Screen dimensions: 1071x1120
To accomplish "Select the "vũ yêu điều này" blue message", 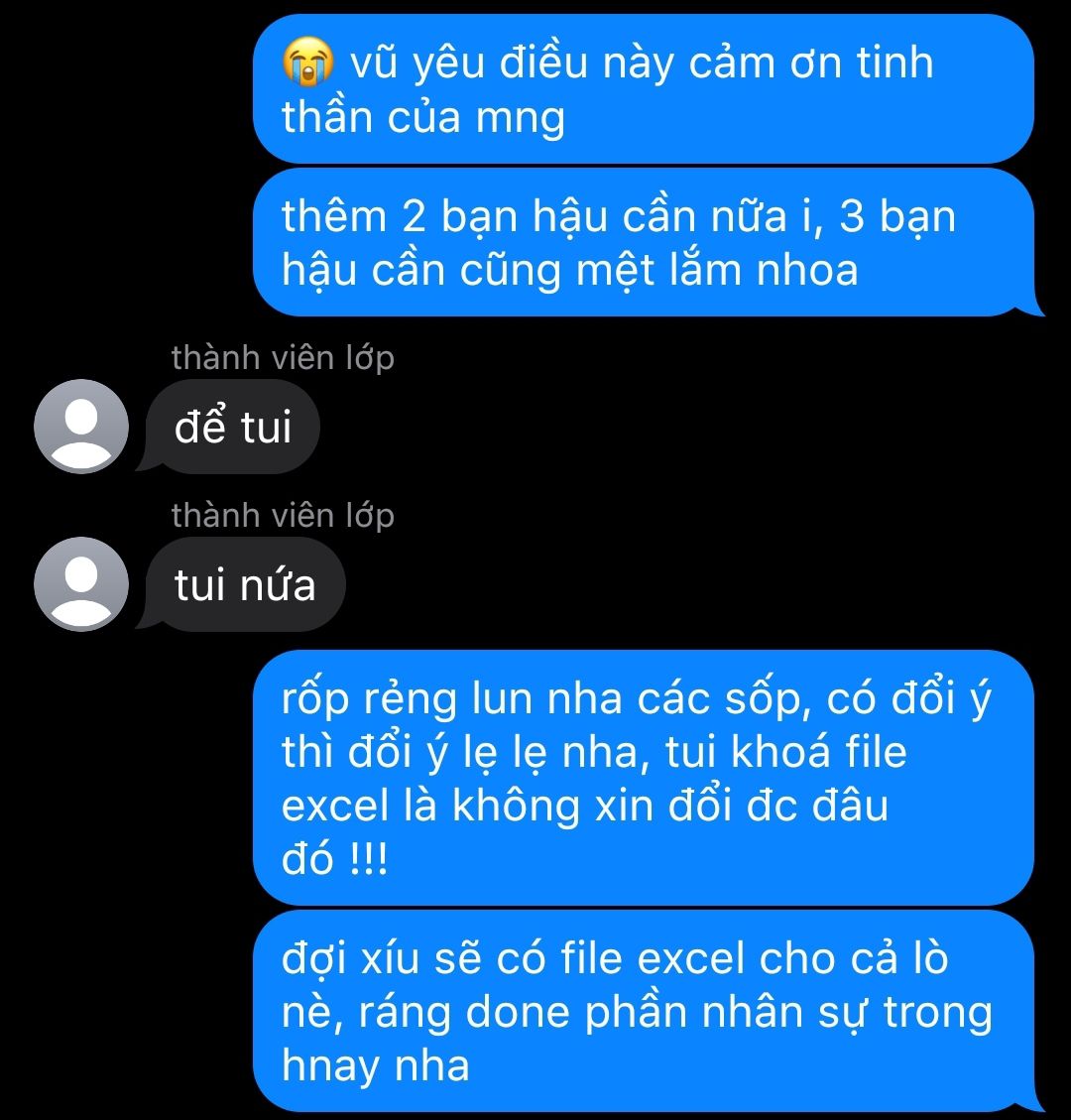I will pyautogui.click(x=644, y=88).
